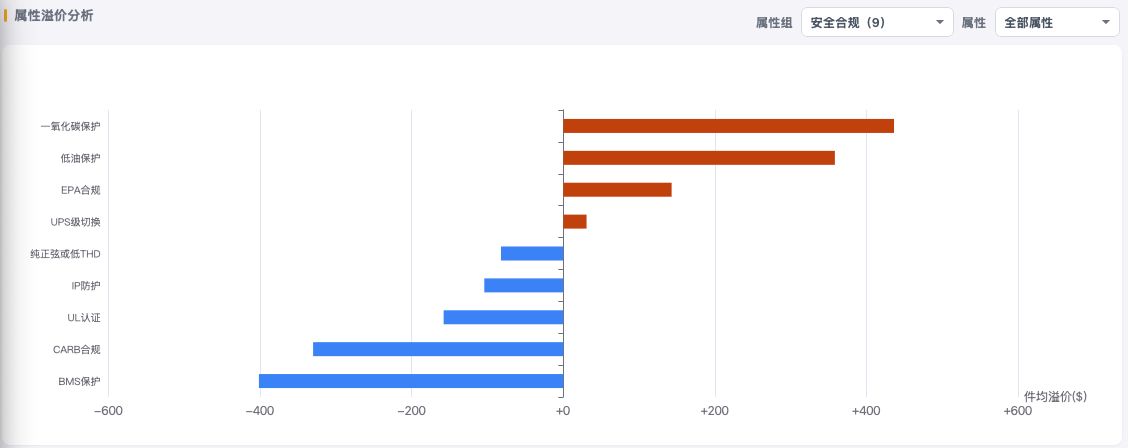Click the +400 axis tick label

[866, 411]
